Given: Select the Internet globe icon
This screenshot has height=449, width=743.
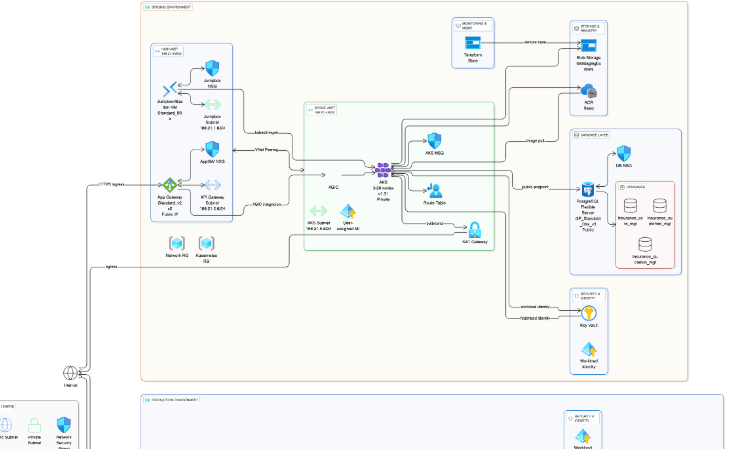Looking at the screenshot, I should coord(71,372).
